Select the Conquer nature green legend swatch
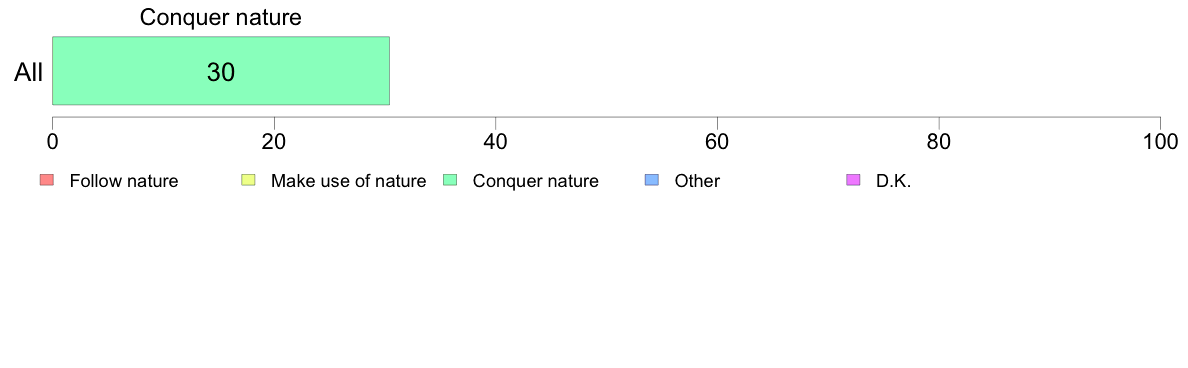This screenshot has height=368, width=1188. click(449, 180)
